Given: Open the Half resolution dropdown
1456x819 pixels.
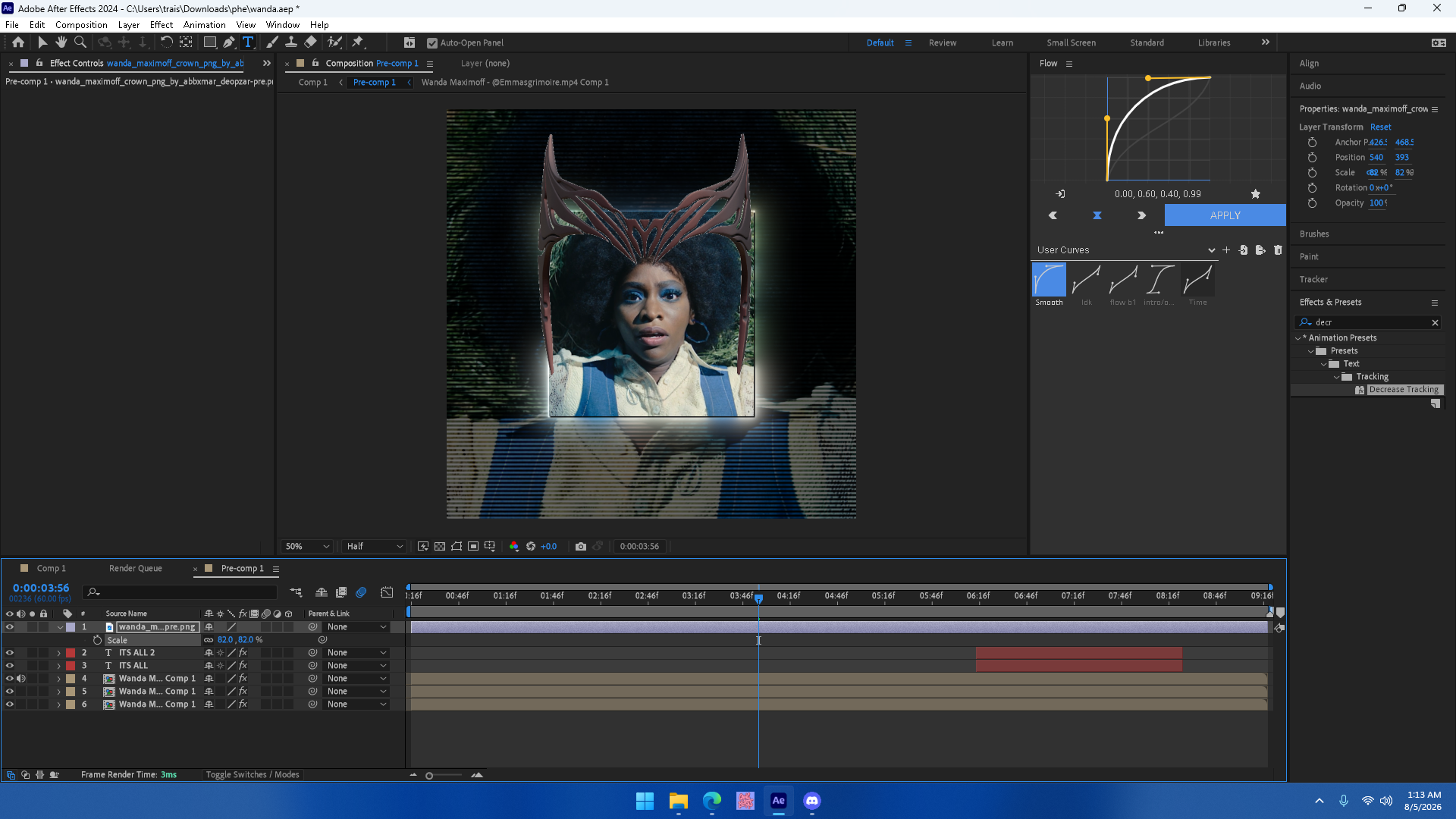Looking at the screenshot, I should pyautogui.click(x=375, y=546).
